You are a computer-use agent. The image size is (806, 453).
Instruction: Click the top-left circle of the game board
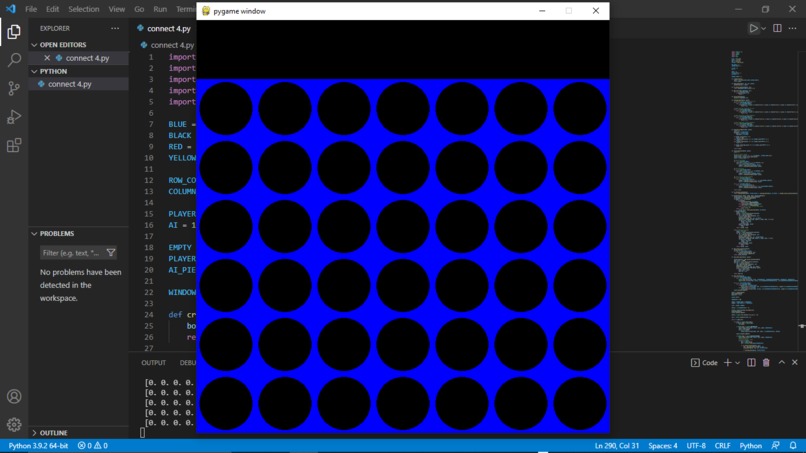pos(226,108)
